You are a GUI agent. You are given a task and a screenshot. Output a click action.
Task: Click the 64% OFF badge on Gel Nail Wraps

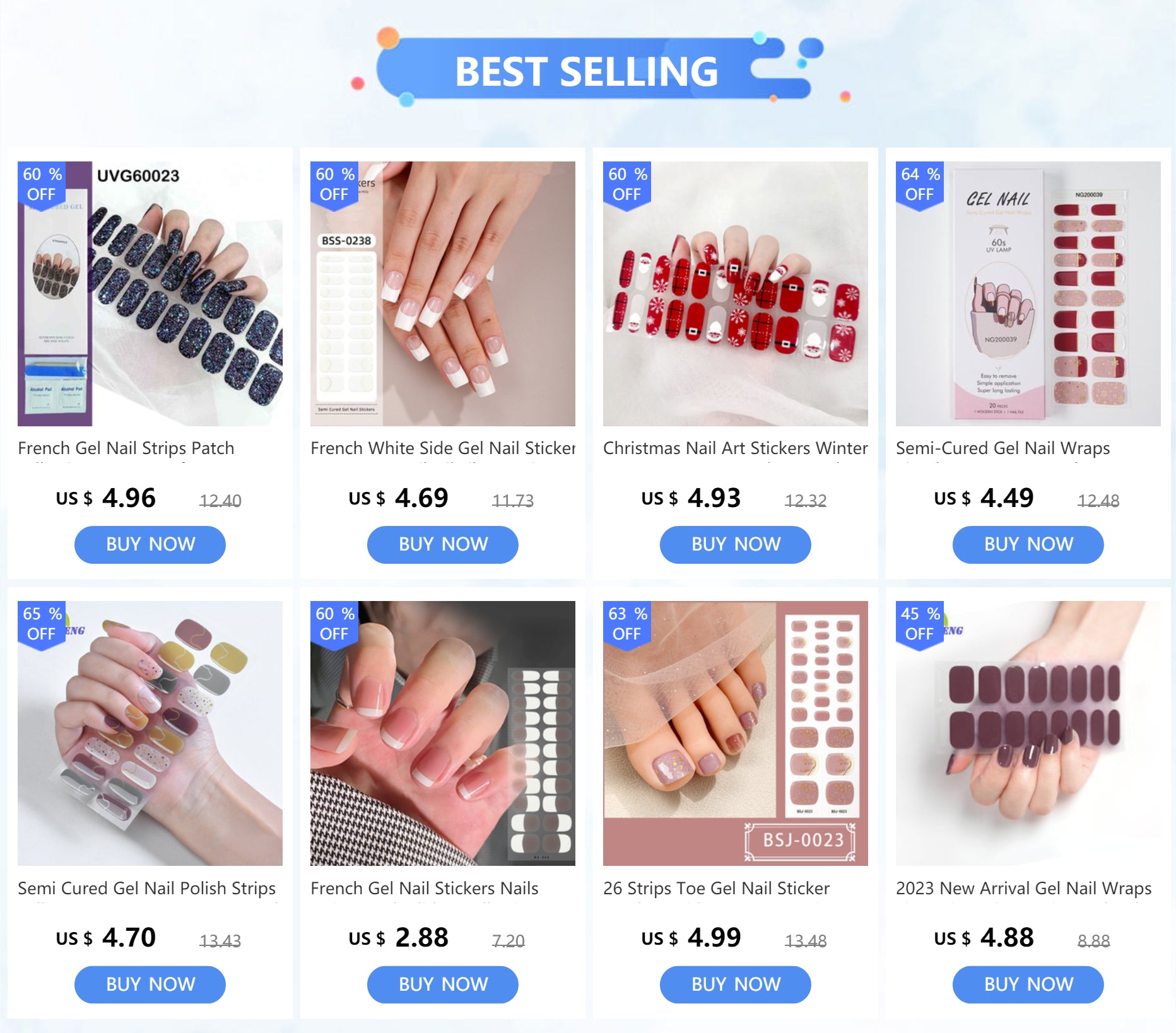(920, 184)
